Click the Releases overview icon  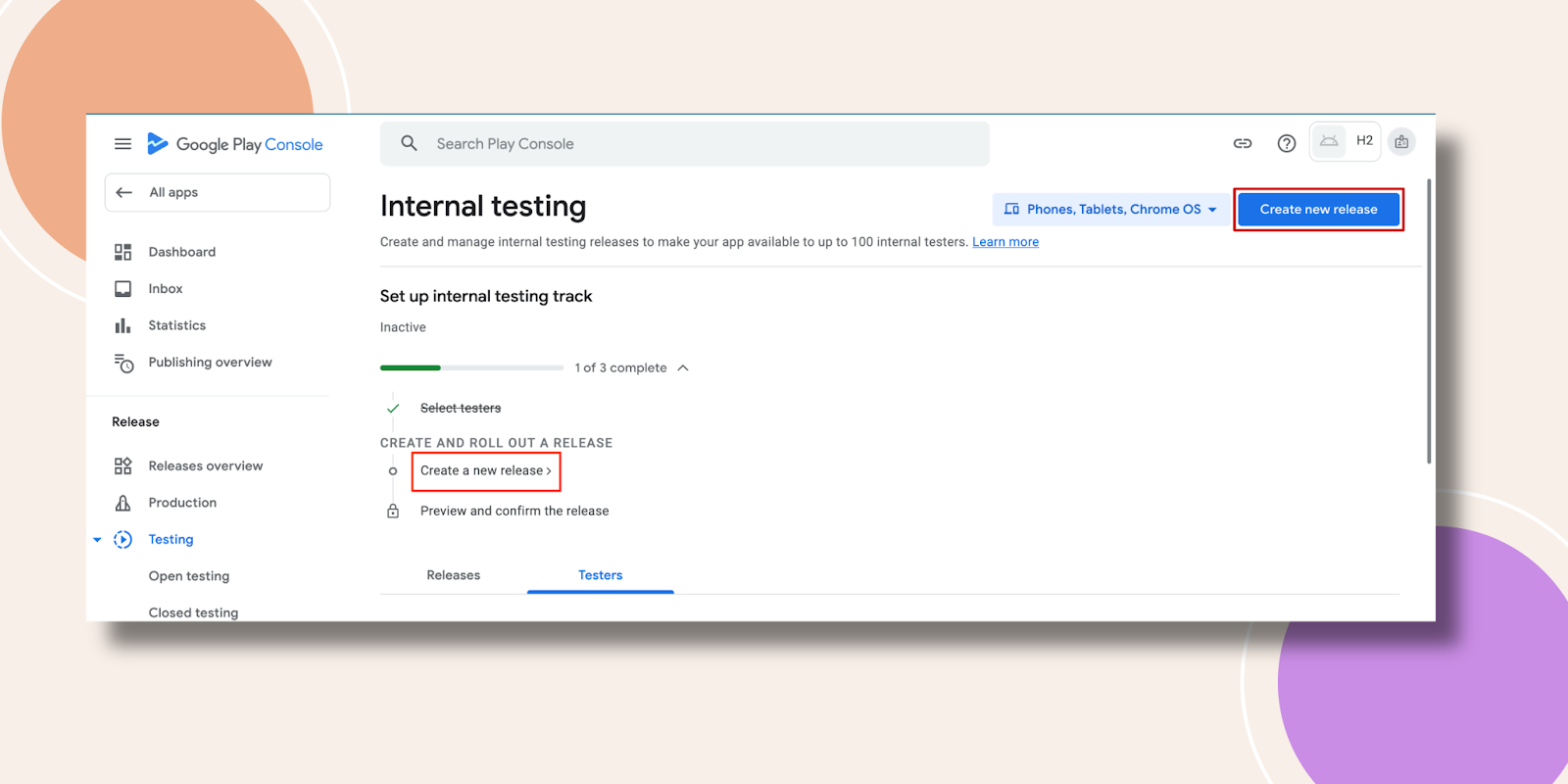122,465
